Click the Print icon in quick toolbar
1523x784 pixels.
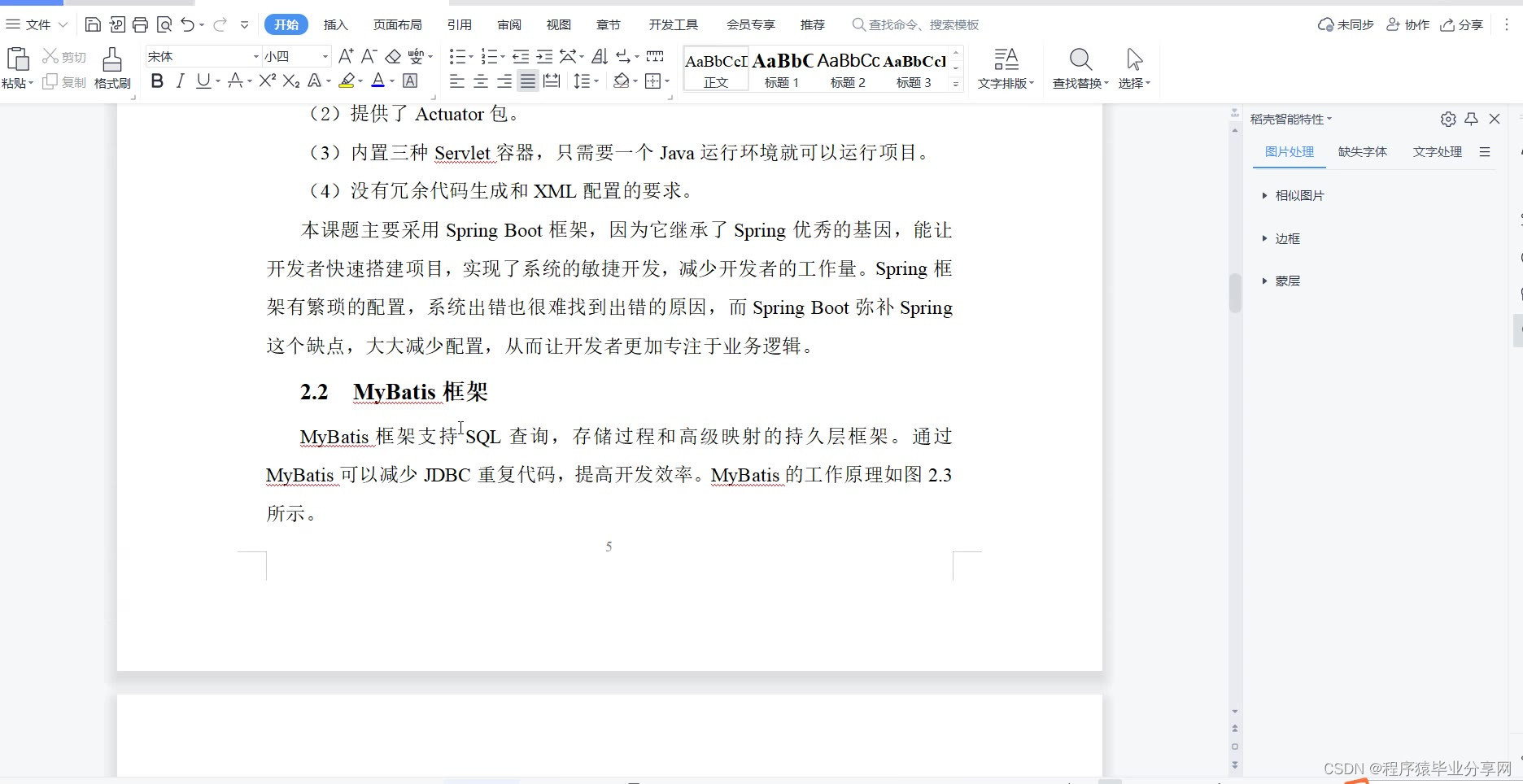140,24
